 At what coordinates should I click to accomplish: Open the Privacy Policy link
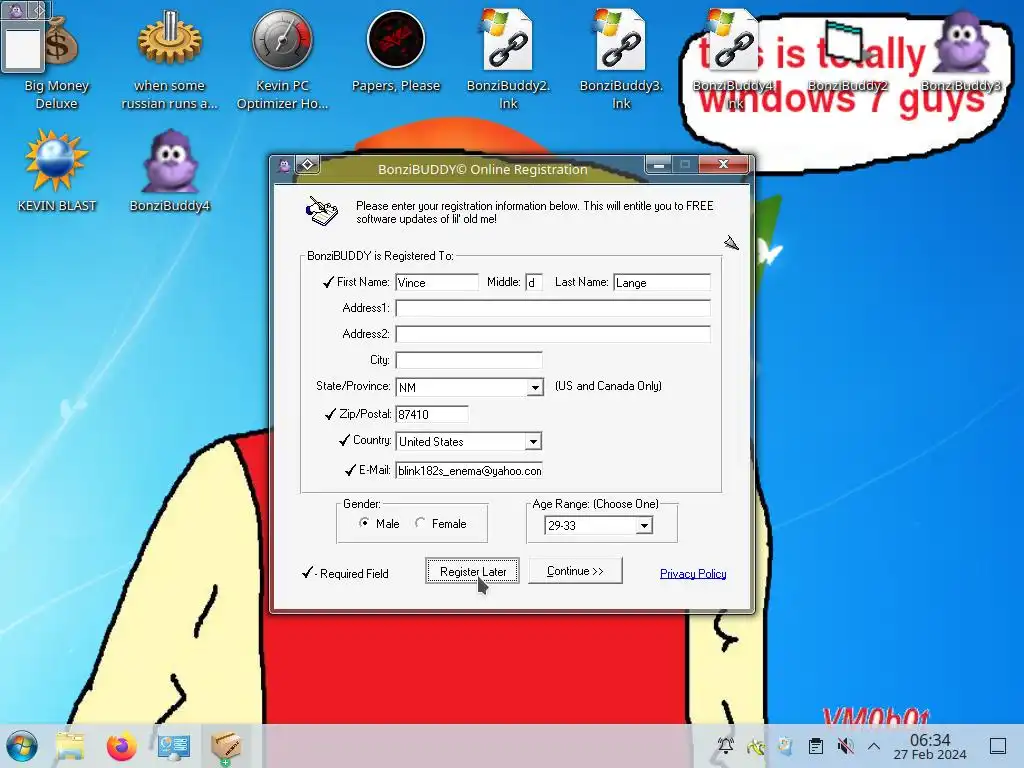(x=693, y=573)
